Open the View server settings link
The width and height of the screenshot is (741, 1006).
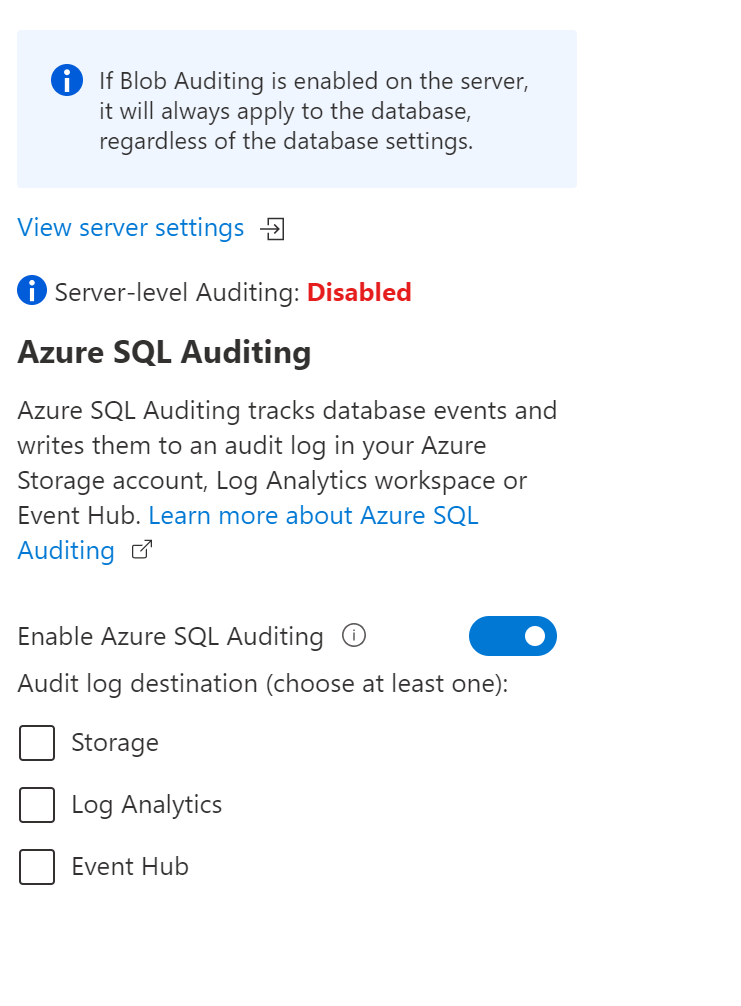pyautogui.click(x=131, y=228)
